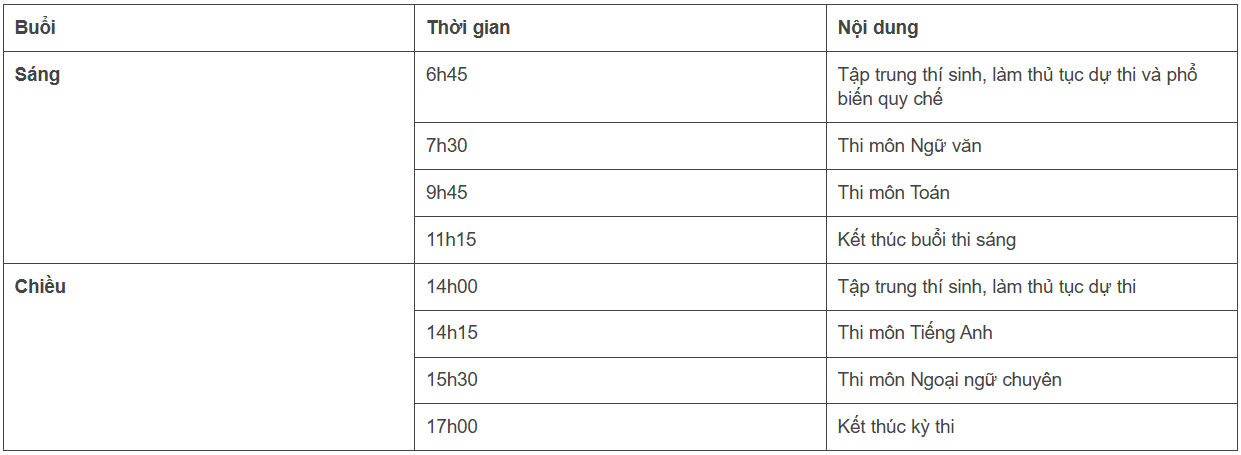Select the Thi môn Ngữ văn cell
This screenshot has width=1241, height=455.
tap(910, 146)
